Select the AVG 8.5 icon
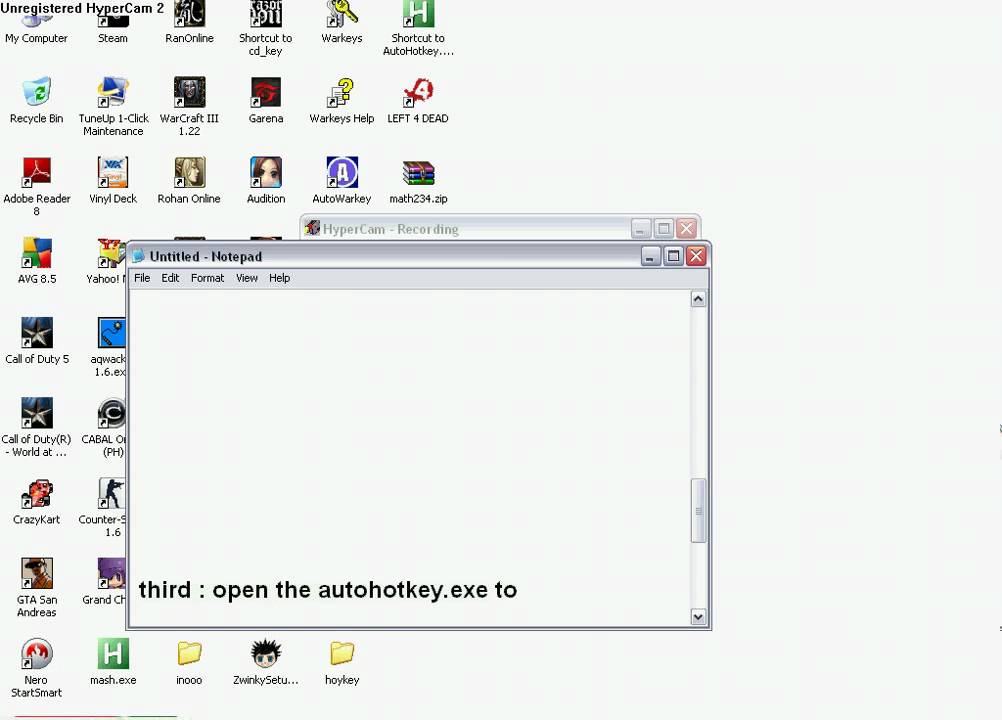The image size is (1002, 720). 36,261
